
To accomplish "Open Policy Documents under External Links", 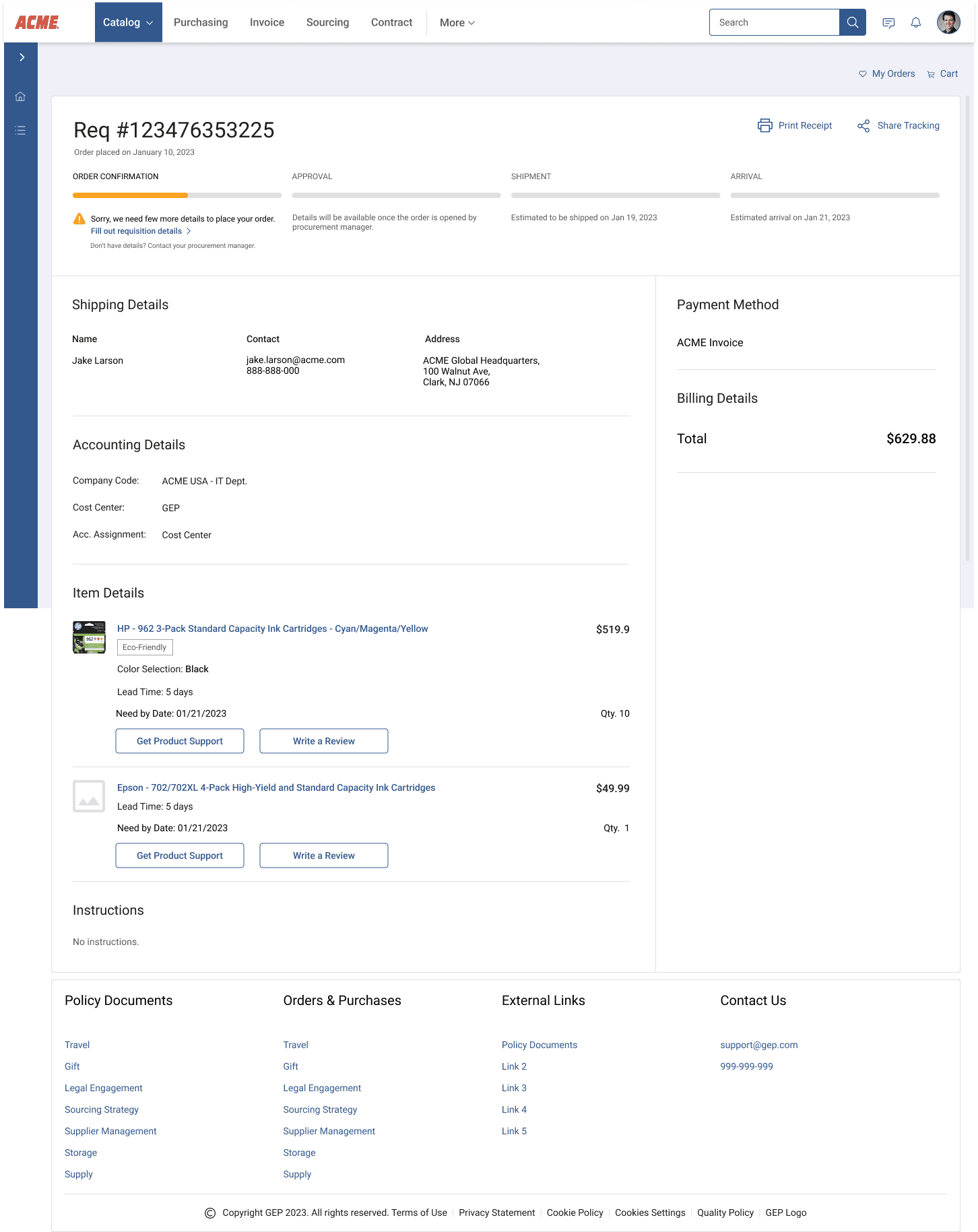I will point(539,1045).
